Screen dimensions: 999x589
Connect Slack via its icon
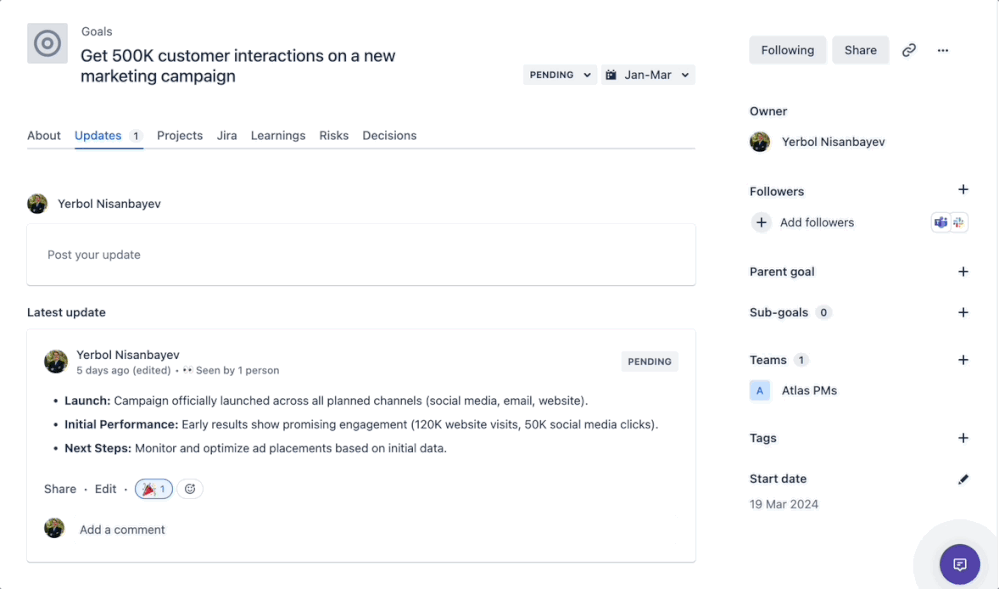[958, 222]
